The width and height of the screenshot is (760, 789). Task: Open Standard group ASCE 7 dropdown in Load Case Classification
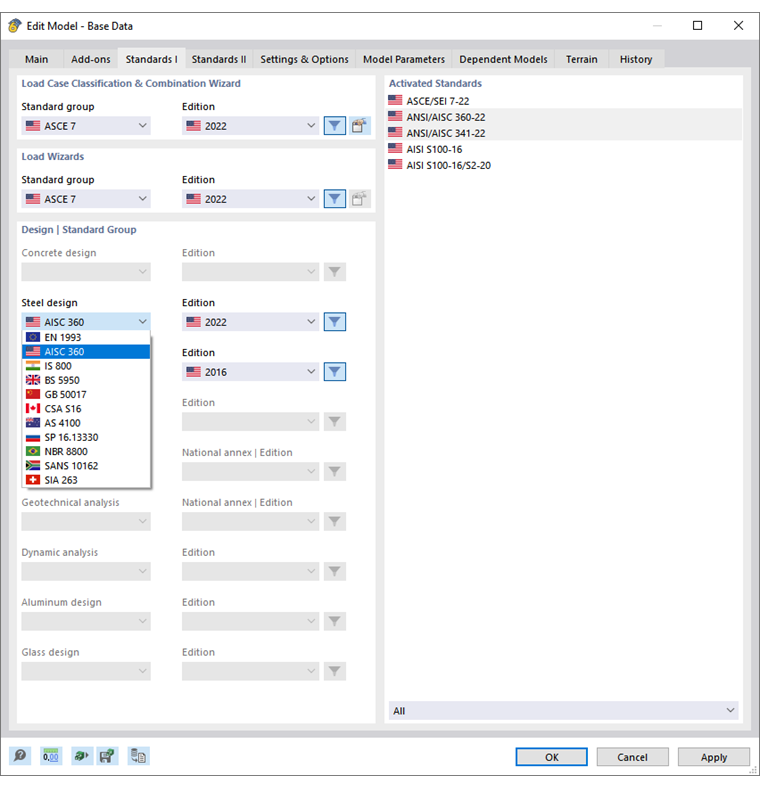pos(86,126)
